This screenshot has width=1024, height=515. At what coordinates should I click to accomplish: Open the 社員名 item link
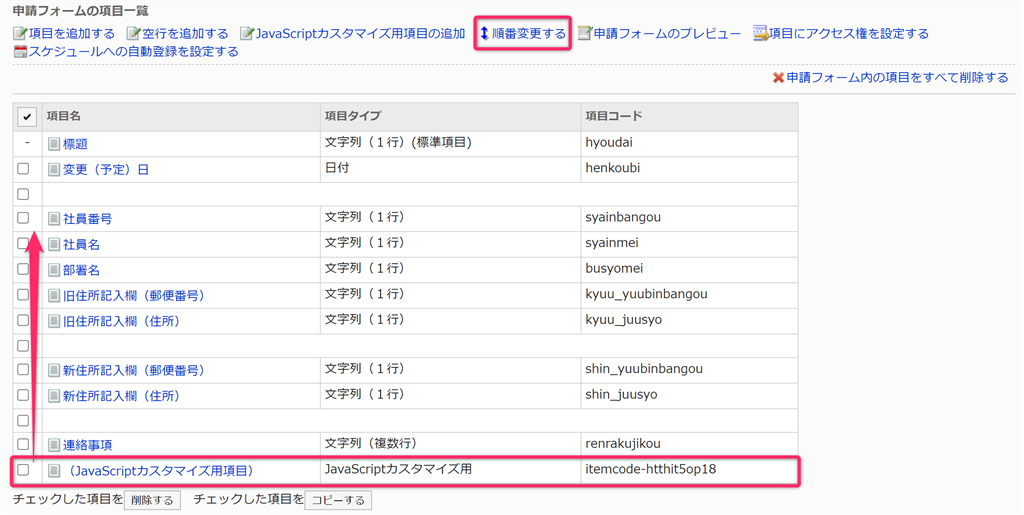click(81, 244)
